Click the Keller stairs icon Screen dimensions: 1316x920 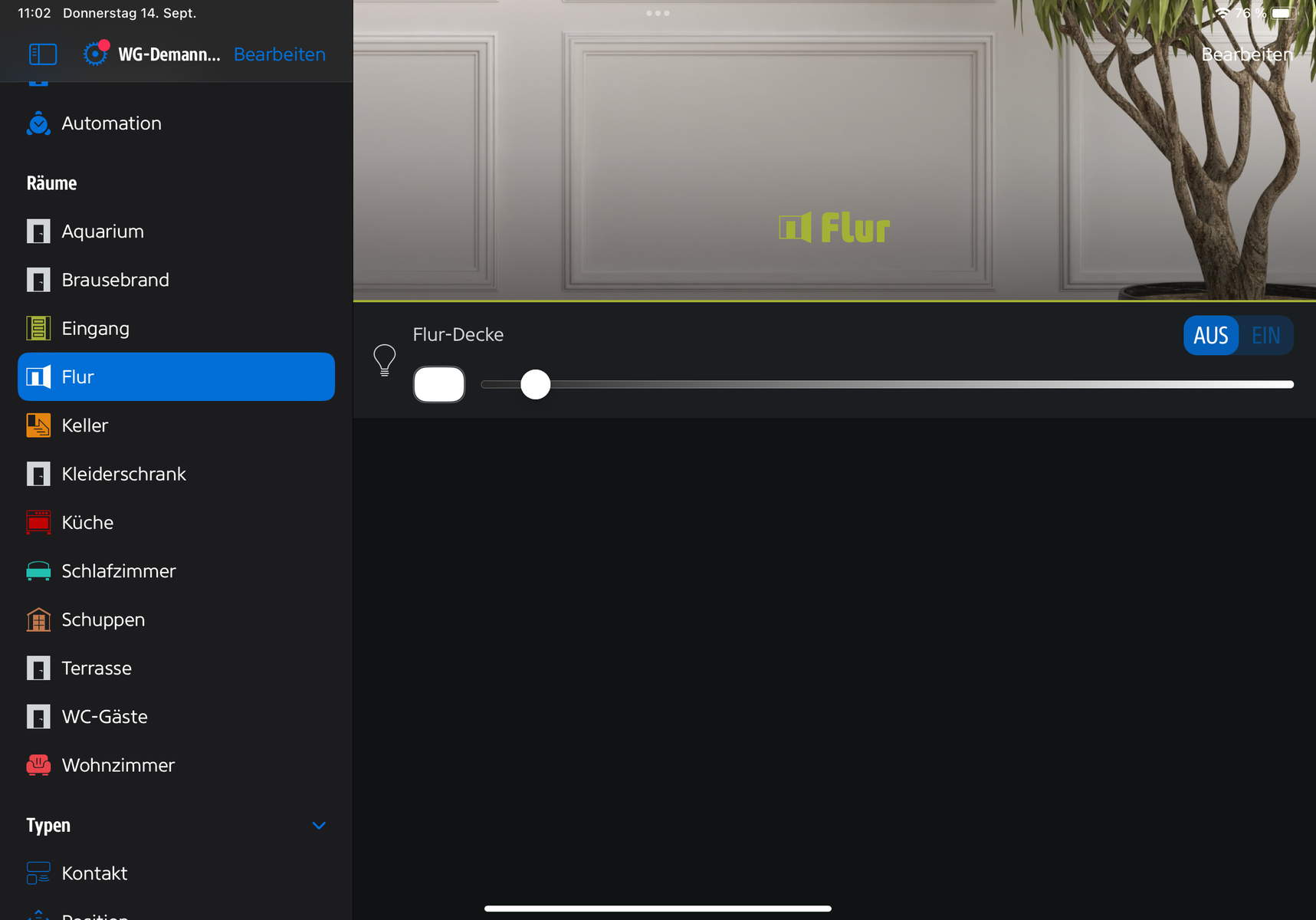(x=38, y=426)
